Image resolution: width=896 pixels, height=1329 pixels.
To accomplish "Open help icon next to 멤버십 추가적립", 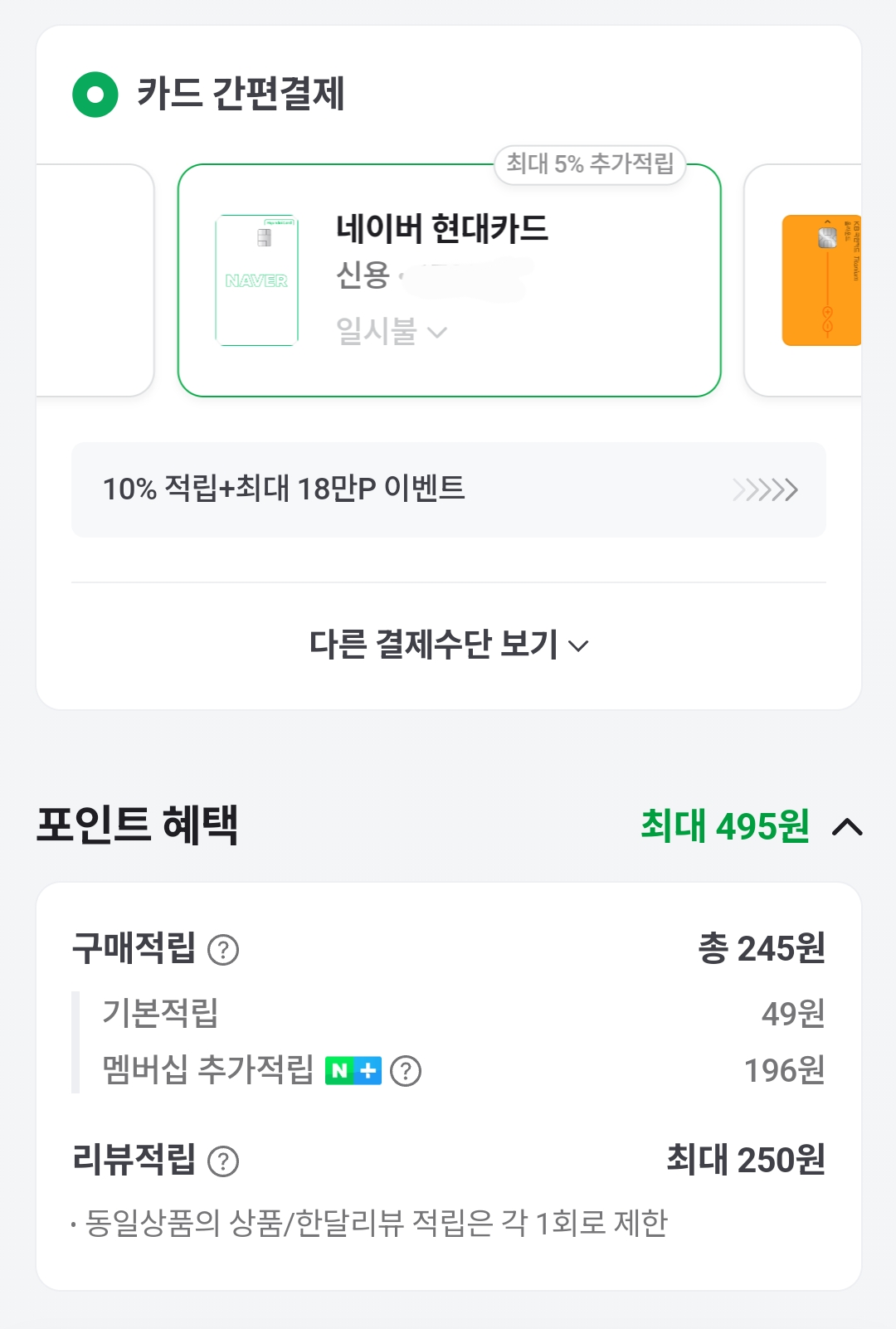I will (406, 1071).
